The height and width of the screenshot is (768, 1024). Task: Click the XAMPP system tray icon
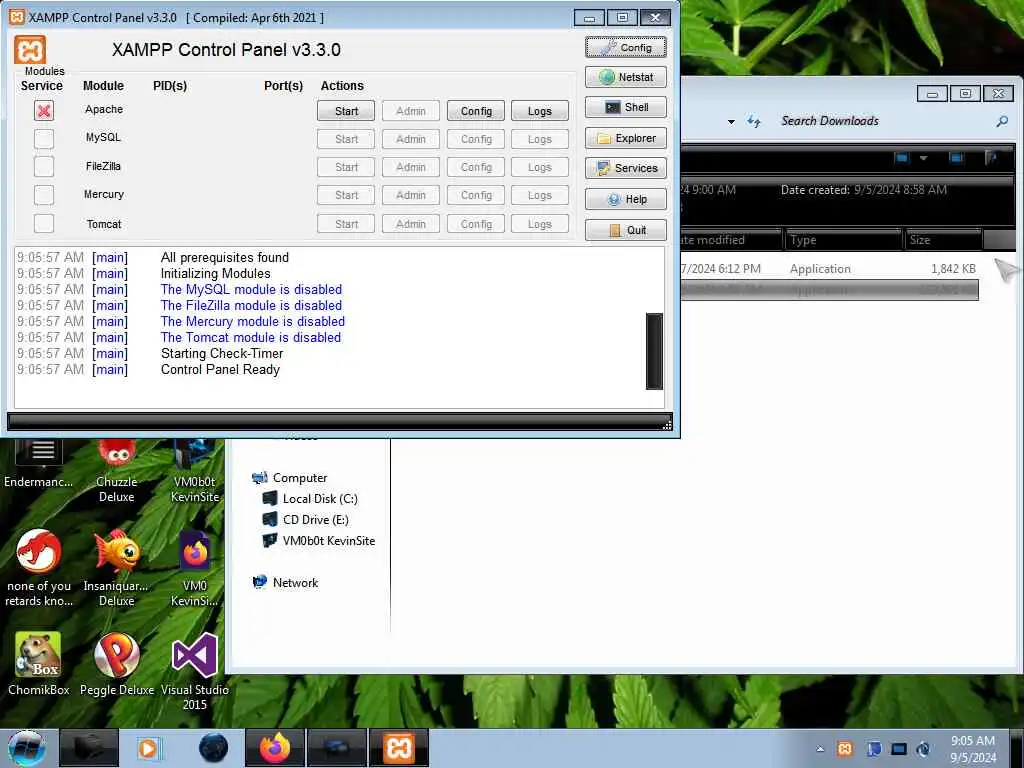[x=844, y=748]
